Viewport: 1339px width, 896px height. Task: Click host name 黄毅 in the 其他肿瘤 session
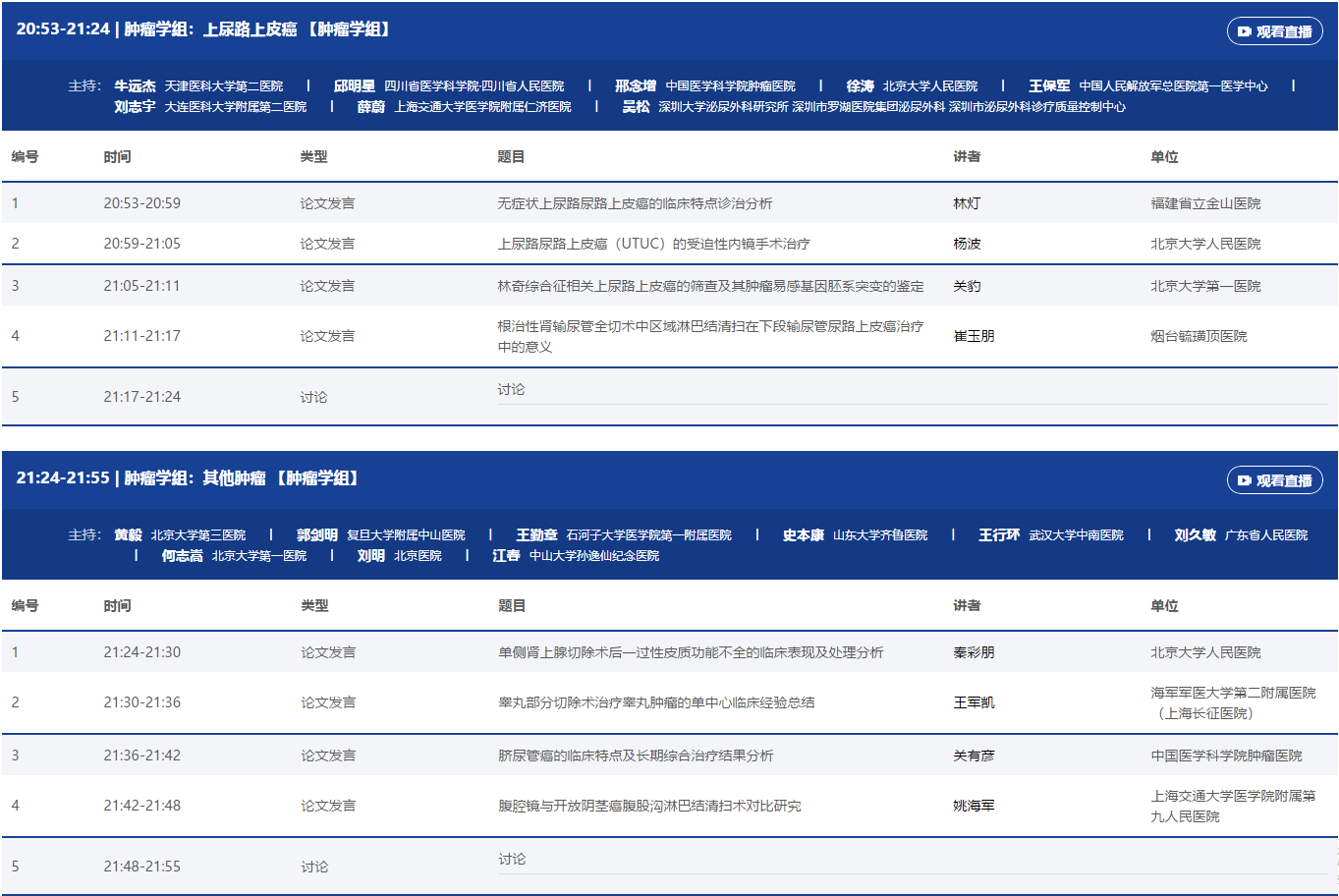pos(128,535)
